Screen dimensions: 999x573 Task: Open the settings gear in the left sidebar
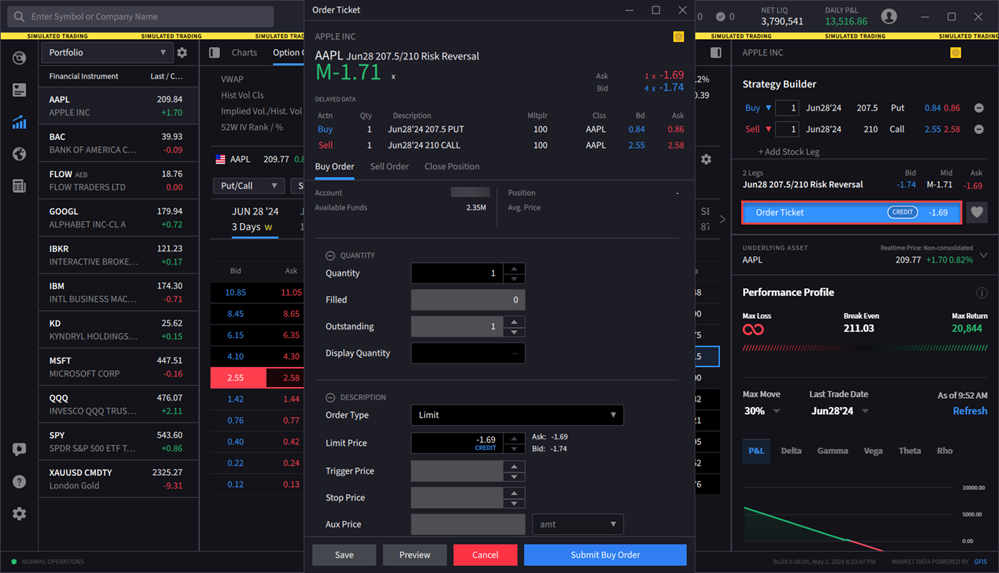pyautogui.click(x=19, y=513)
